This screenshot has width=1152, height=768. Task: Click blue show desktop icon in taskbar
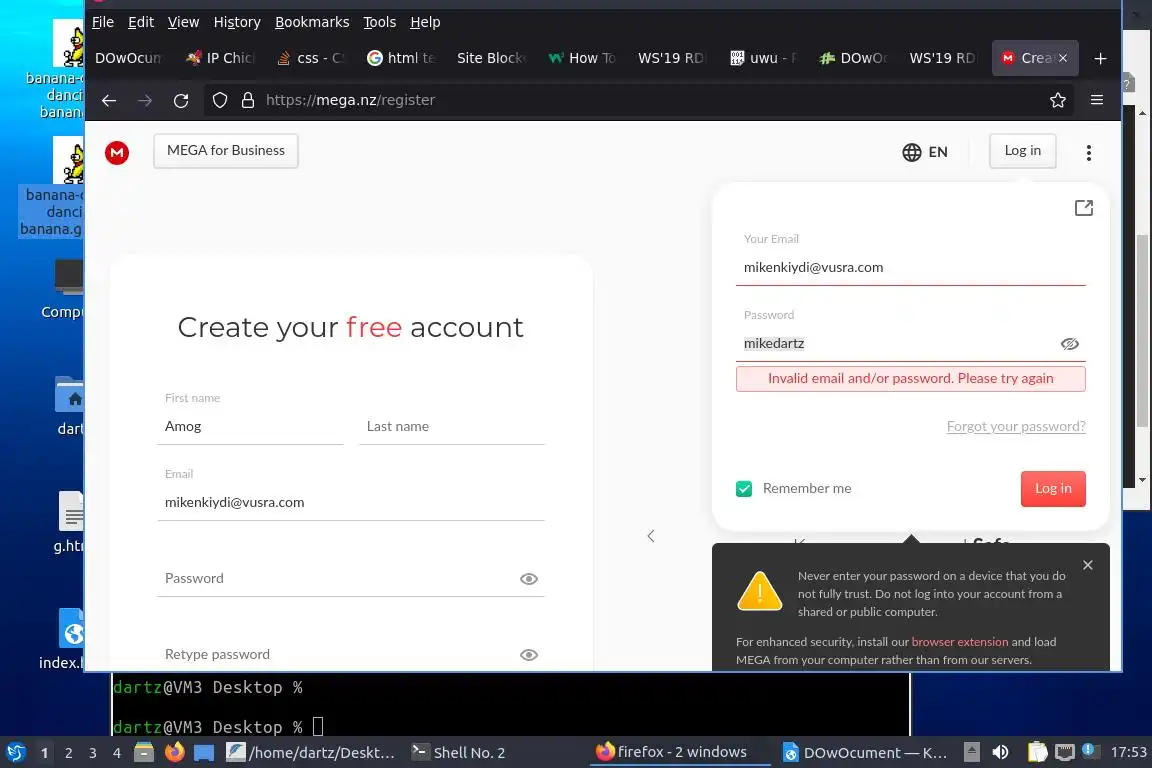point(204,753)
